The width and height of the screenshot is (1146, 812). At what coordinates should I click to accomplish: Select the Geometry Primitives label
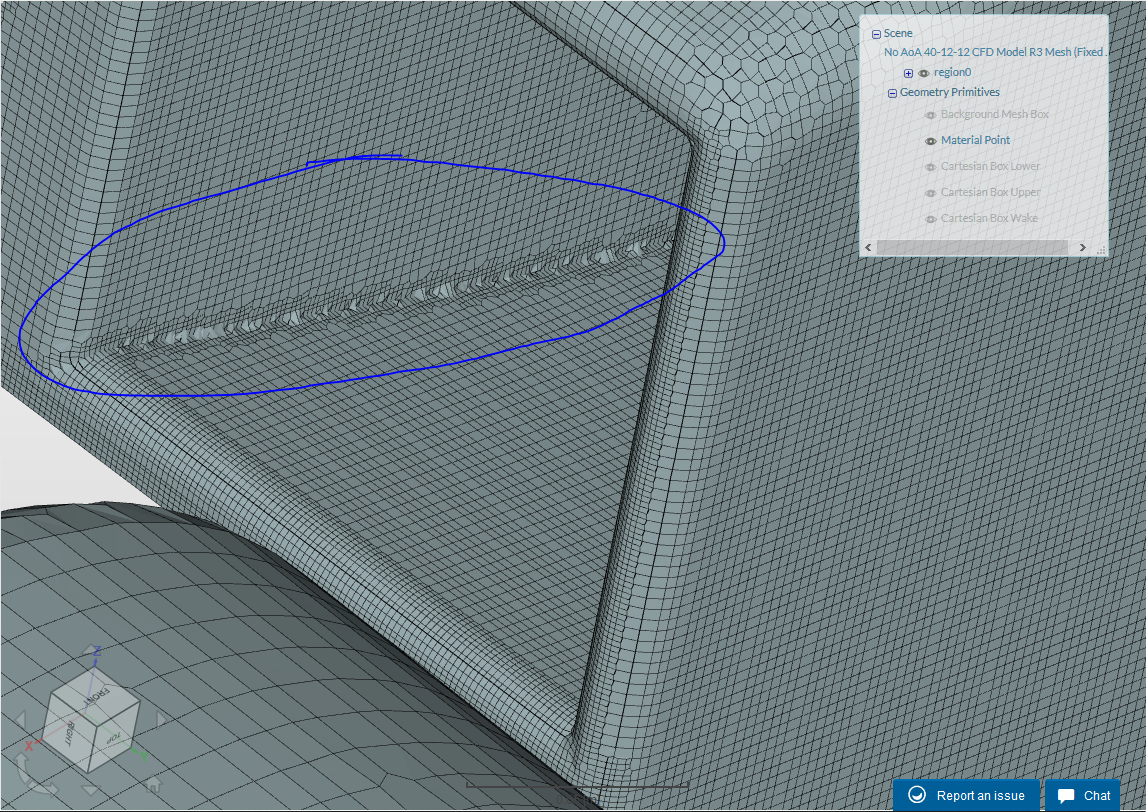pos(949,92)
